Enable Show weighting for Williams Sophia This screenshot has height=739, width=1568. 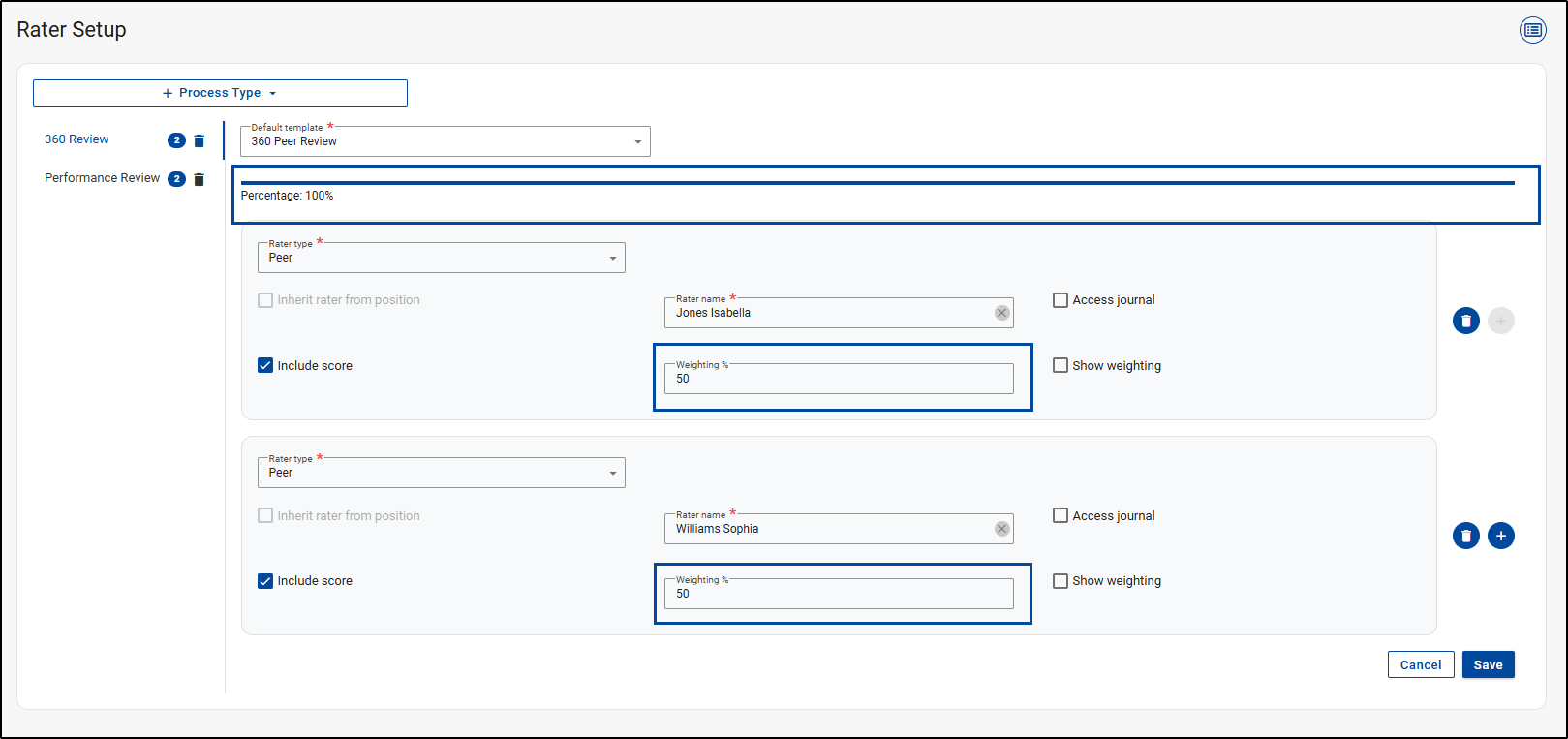pos(1061,581)
